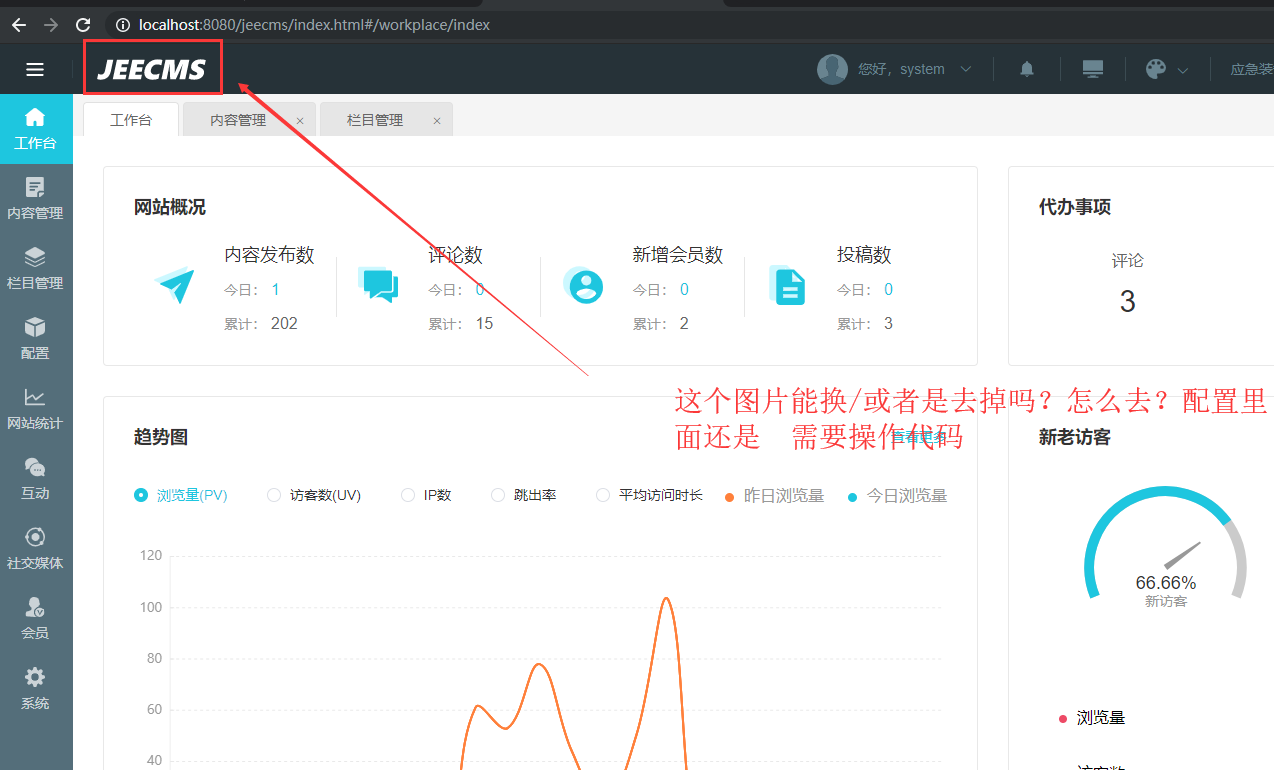Open 互动 in the sidebar
This screenshot has width=1274, height=770.
click(x=36, y=479)
